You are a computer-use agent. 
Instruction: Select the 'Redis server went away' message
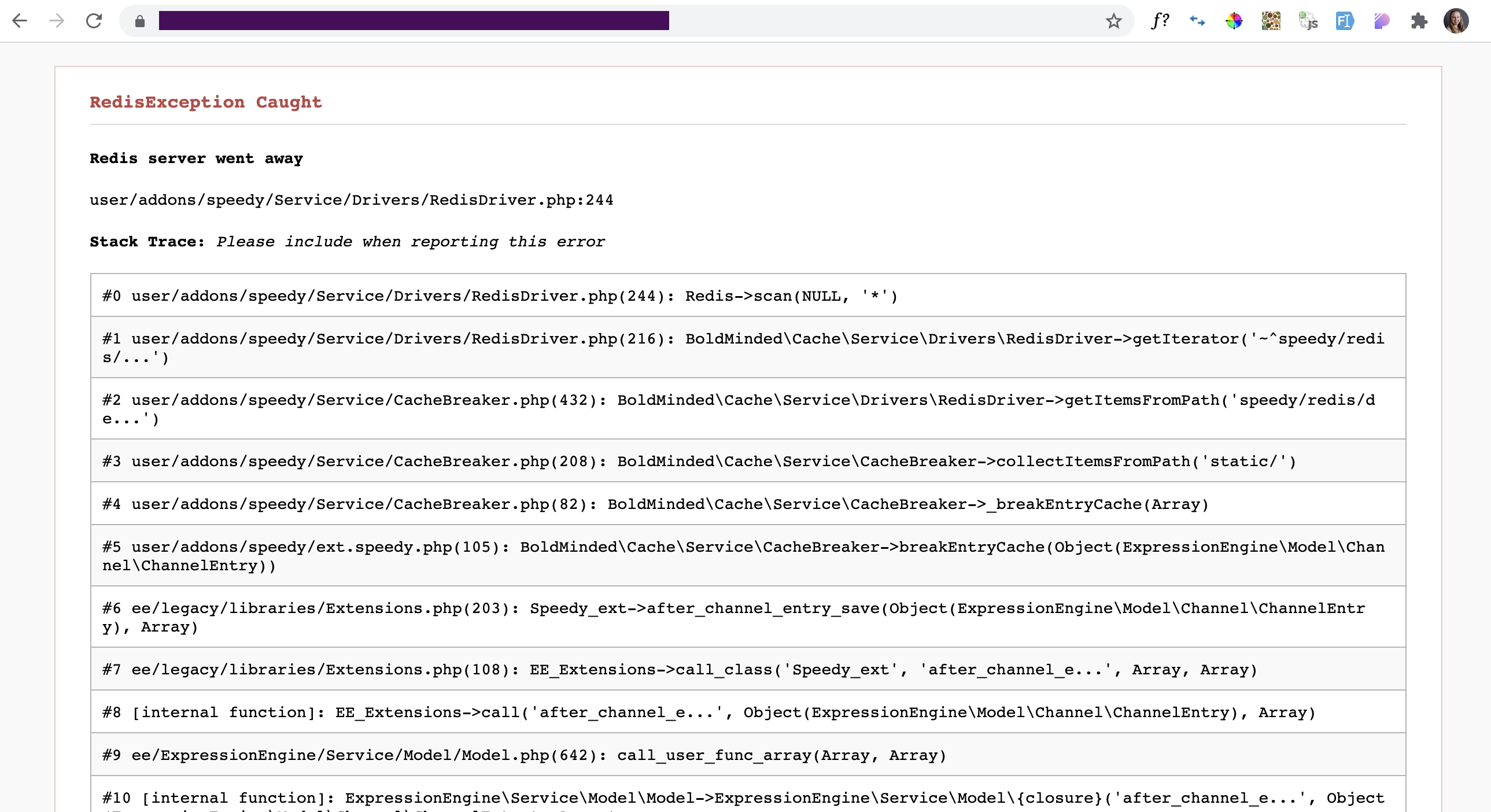point(196,158)
